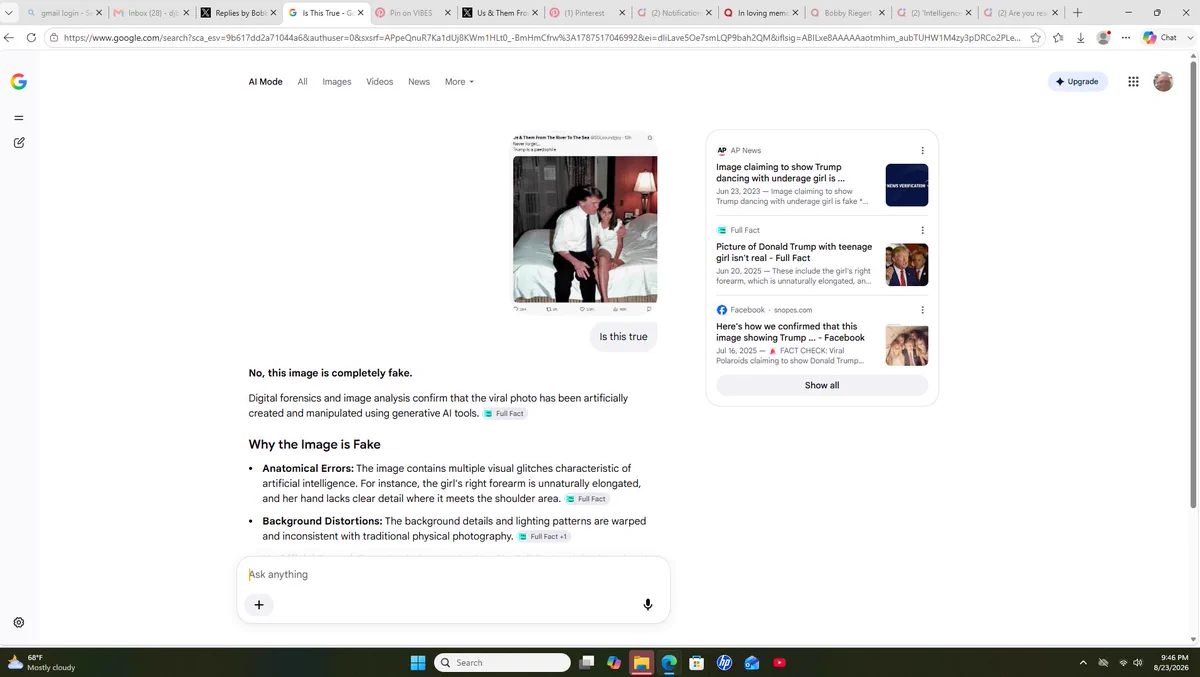Open browser favorites list icon

(x=1058, y=37)
